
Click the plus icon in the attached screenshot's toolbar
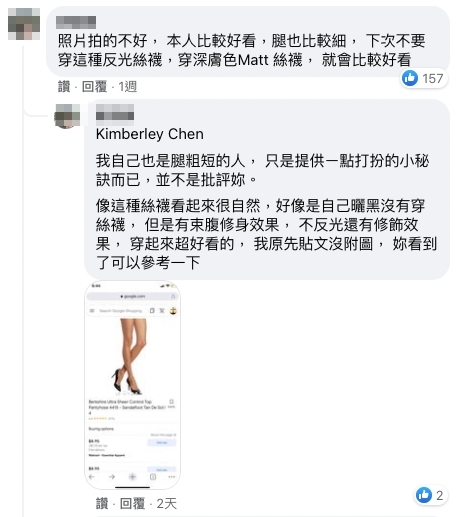click(x=132, y=477)
